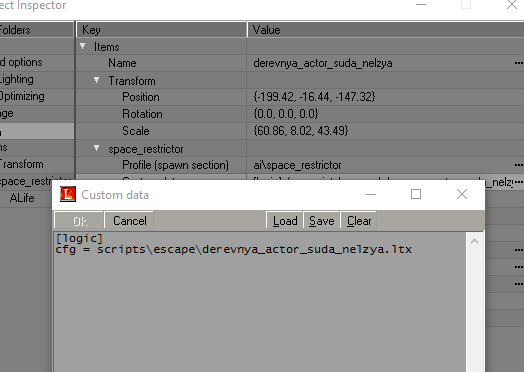The width and height of the screenshot is (524, 372).
Task: Click the Custom data app icon
Action: click(x=68, y=194)
